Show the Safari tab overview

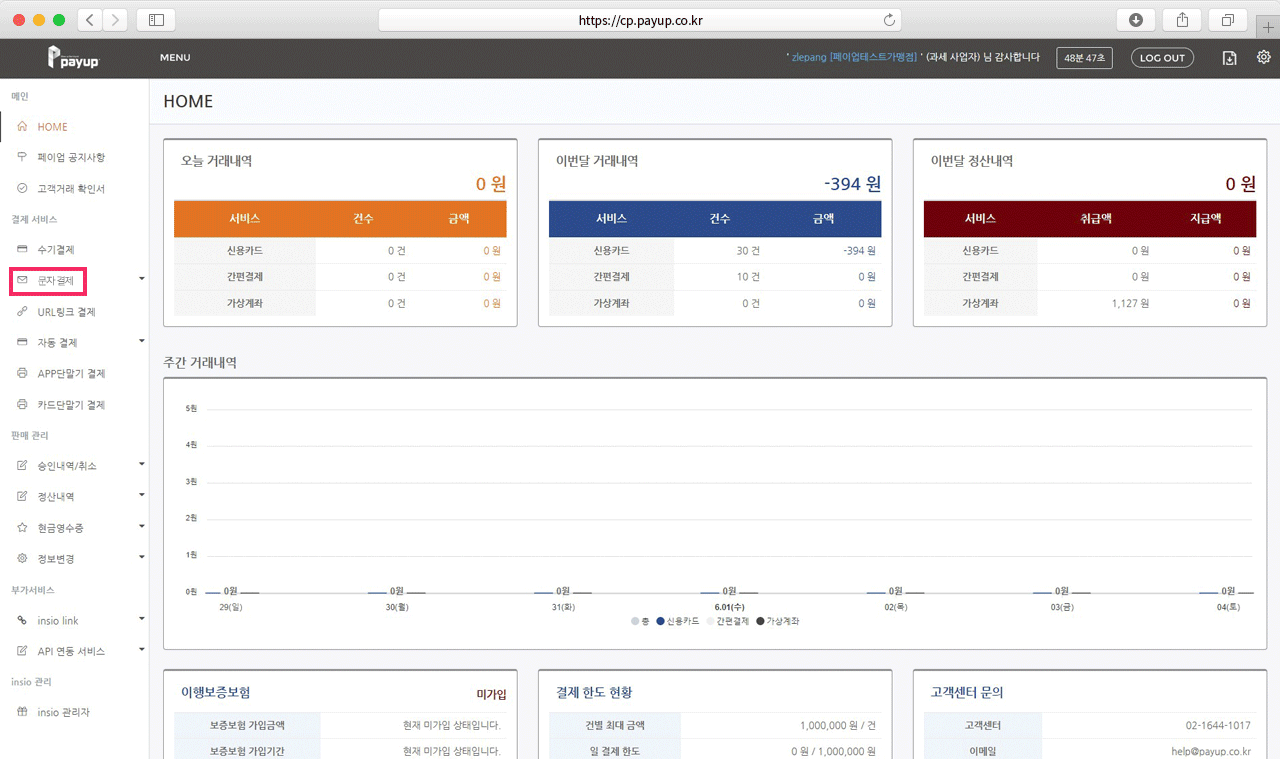point(1227,20)
